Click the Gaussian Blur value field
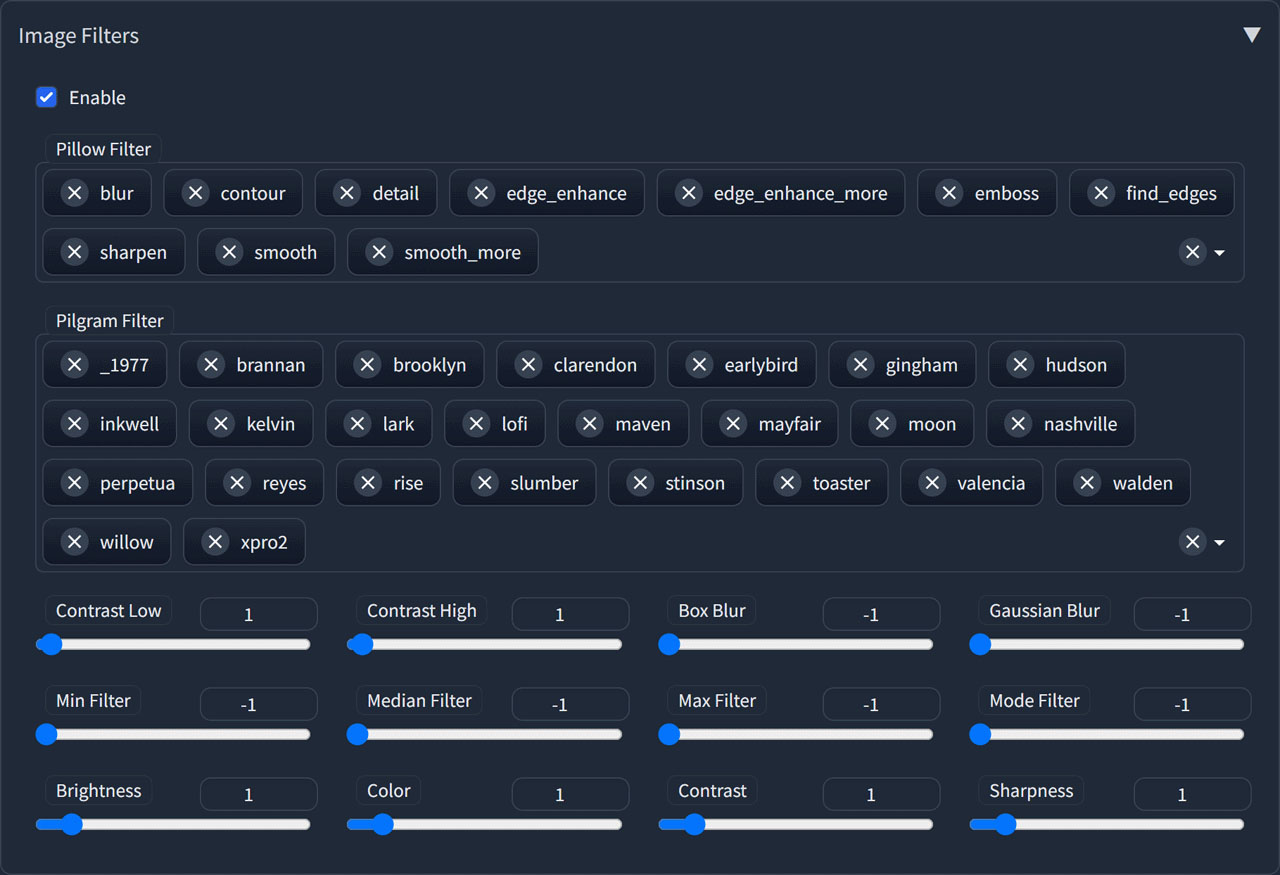Viewport: 1280px width, 875px height. [1192, 614]
